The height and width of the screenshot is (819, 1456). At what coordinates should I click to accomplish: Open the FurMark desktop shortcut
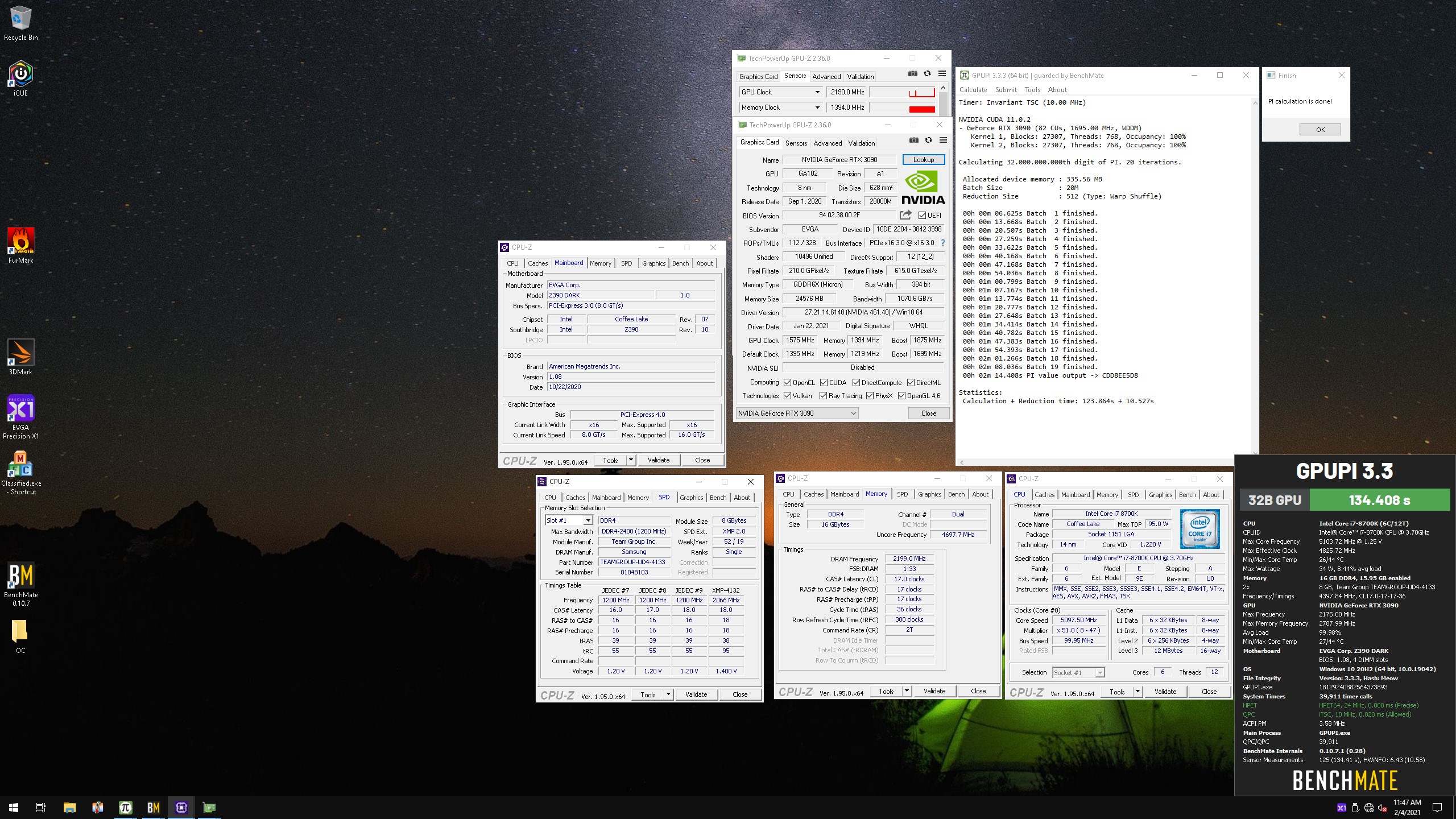pyautogui.click(x=20, y=246)
